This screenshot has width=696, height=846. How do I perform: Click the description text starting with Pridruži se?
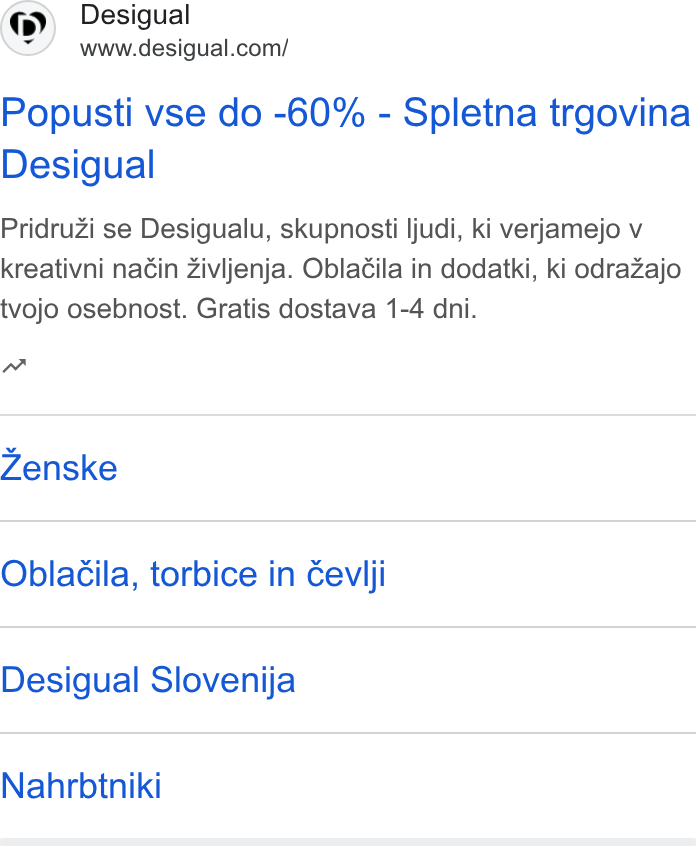point(340,269)
